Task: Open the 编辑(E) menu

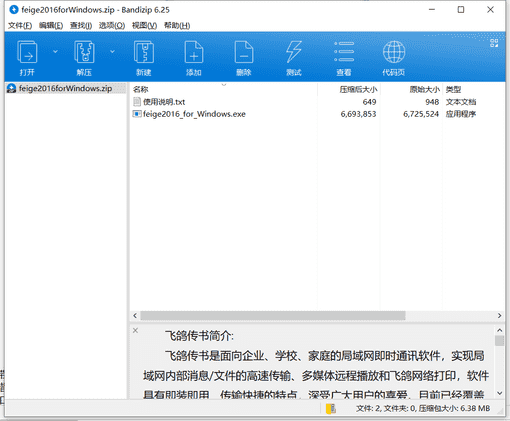Action: pos(51,25)
